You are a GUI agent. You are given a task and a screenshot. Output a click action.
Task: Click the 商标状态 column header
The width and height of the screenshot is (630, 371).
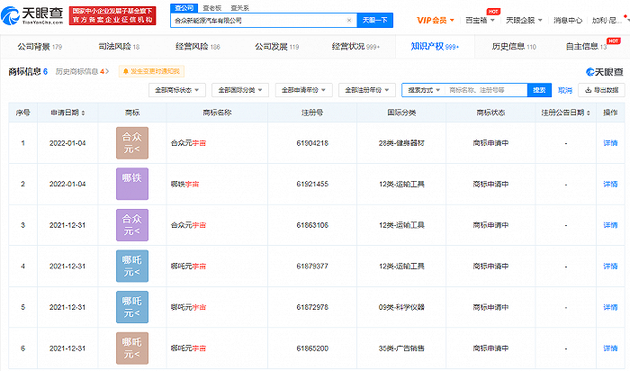pos(491,113)
